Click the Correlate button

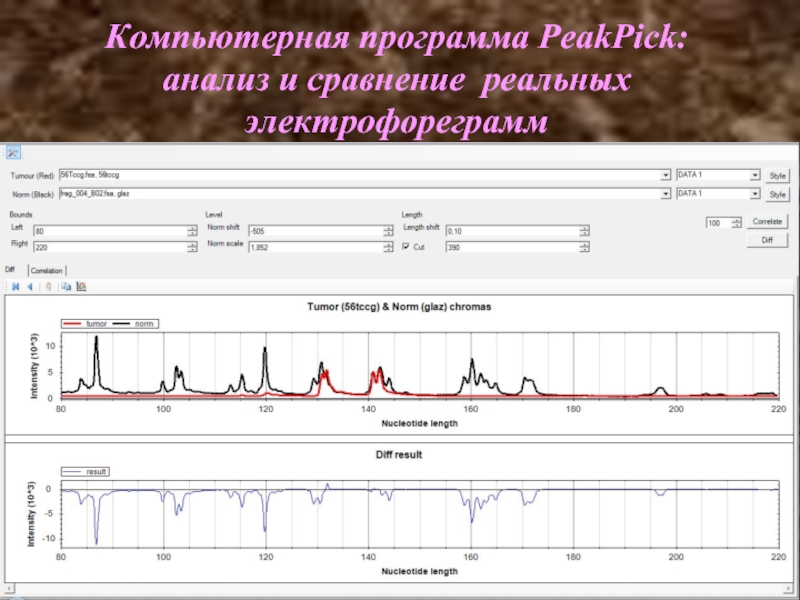pos(767,221)
